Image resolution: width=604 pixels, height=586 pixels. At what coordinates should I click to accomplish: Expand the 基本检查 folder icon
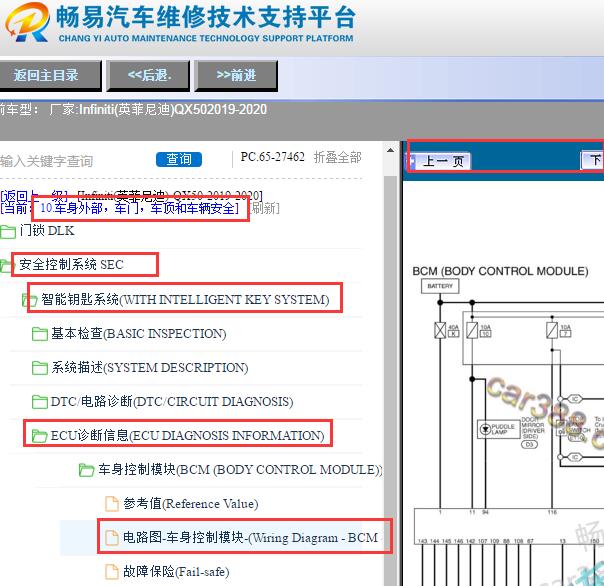tap(40, 334)
